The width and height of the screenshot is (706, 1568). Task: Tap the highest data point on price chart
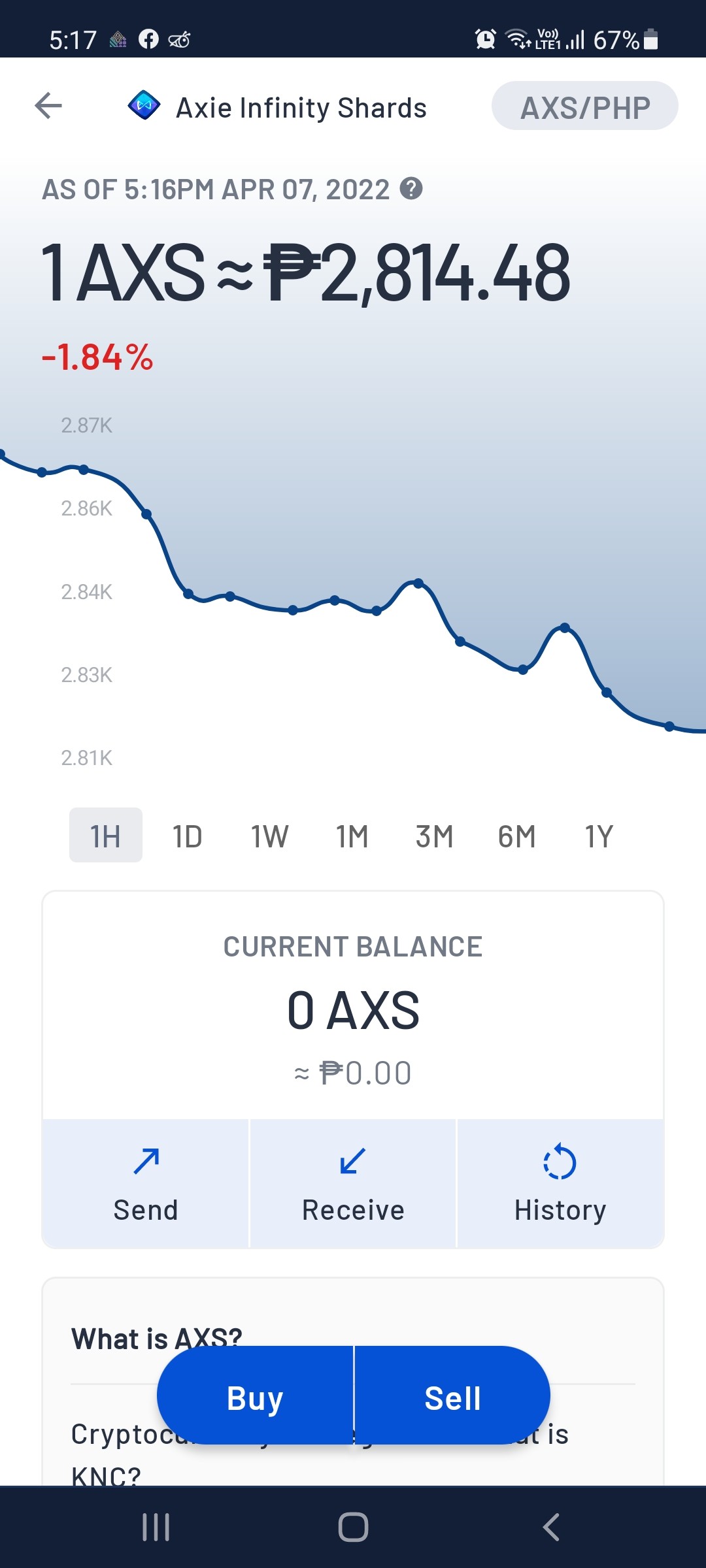(2, 453)
